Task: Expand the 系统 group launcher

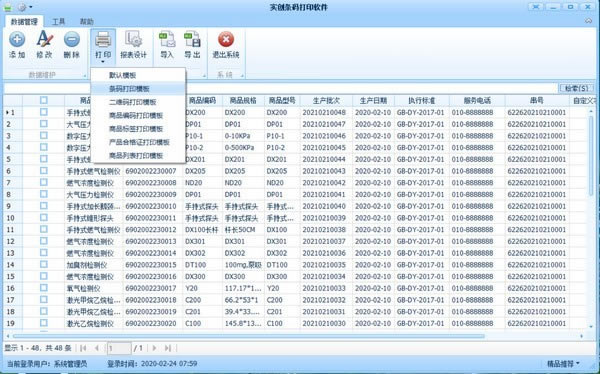Action: point(242,76)
